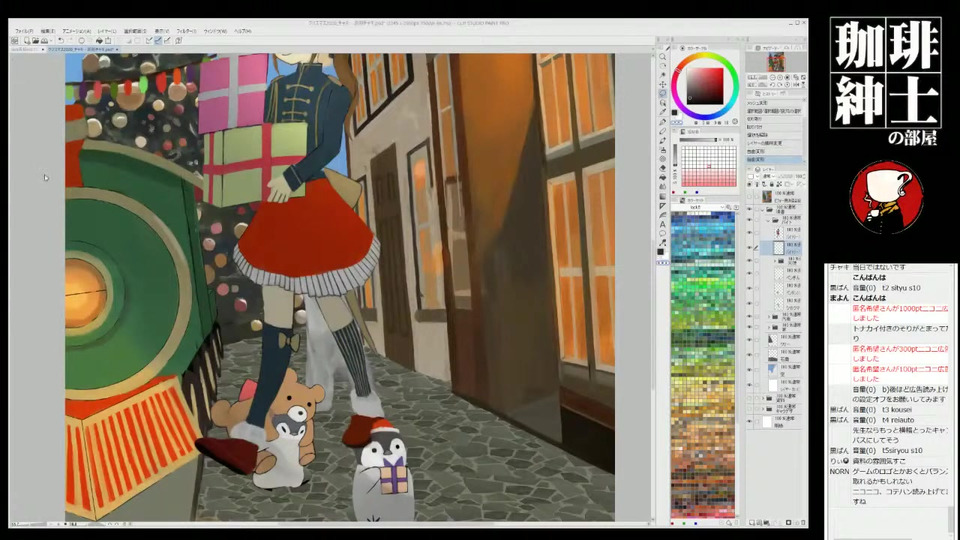Select the Brush tool
The width and height of the screenshot is (960, 540).
click(x=662, y=140)
